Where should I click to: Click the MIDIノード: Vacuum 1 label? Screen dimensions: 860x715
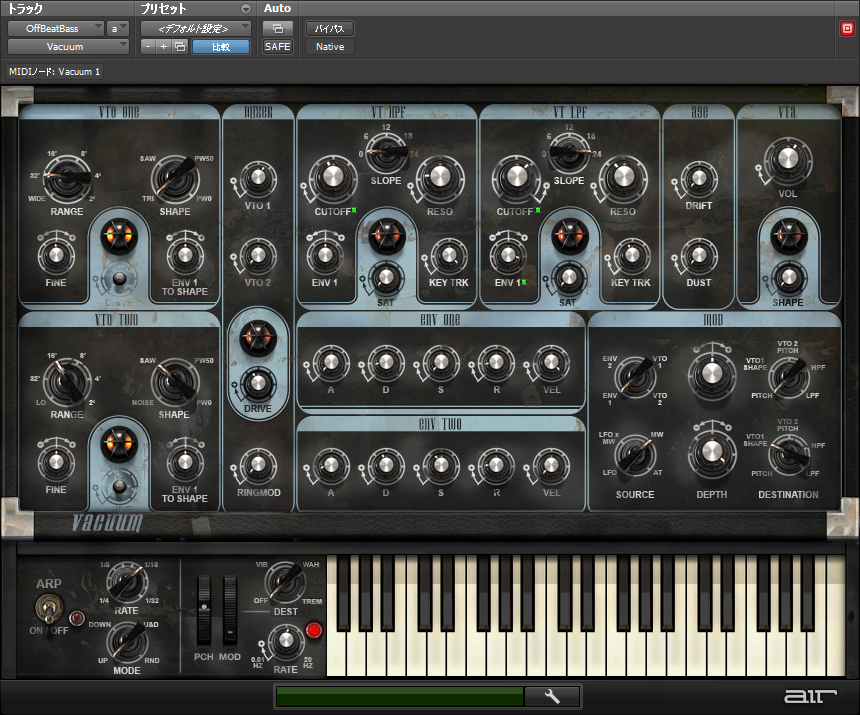click(x=54, y=72)
